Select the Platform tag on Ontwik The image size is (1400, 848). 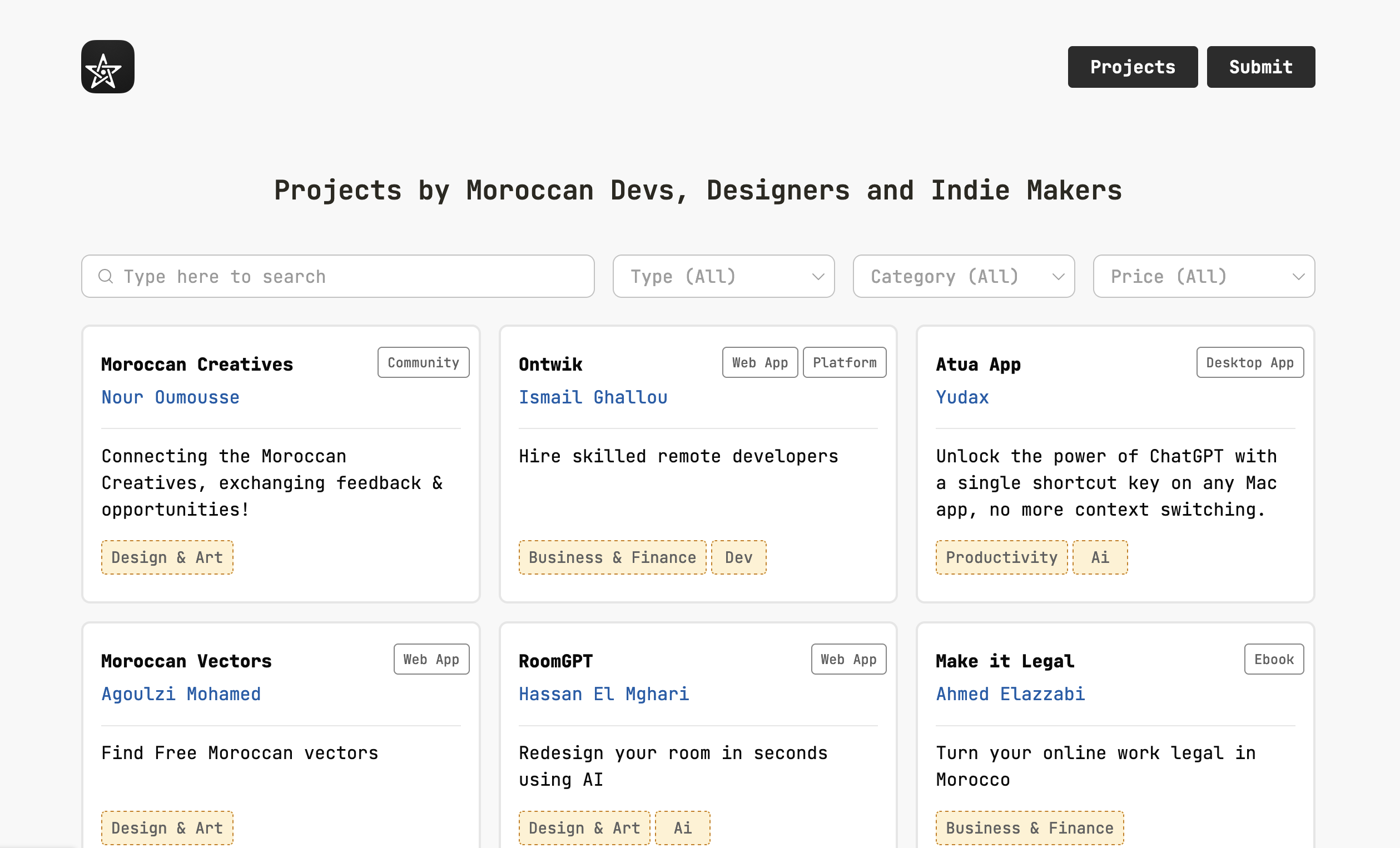click(x=845, y=362)
